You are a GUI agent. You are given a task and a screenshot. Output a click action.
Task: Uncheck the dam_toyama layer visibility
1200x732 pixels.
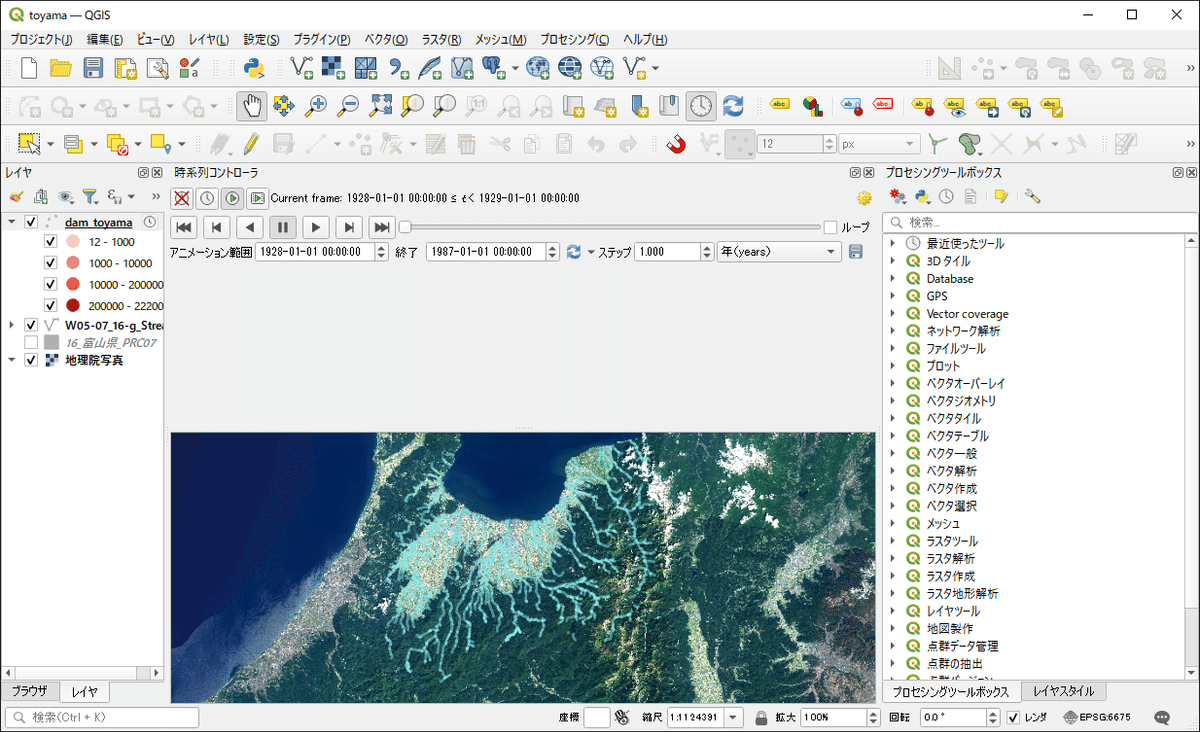31,222
